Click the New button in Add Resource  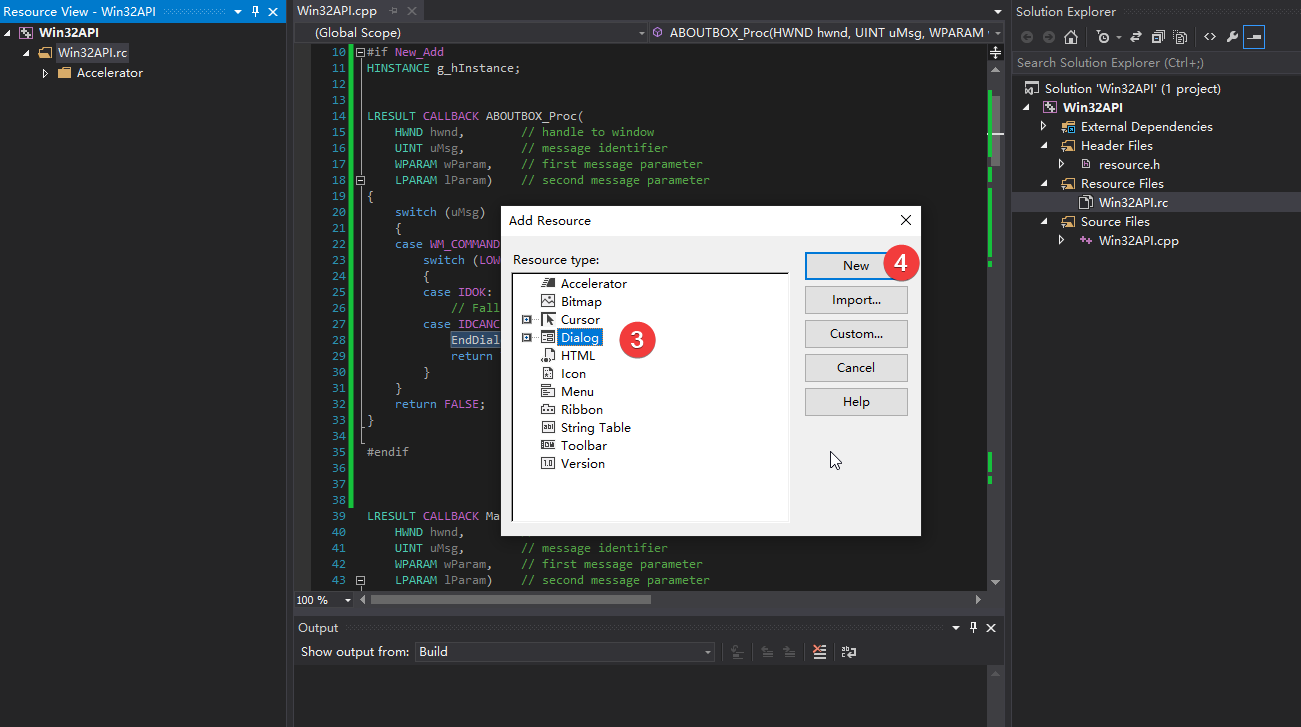click(855, 265)
